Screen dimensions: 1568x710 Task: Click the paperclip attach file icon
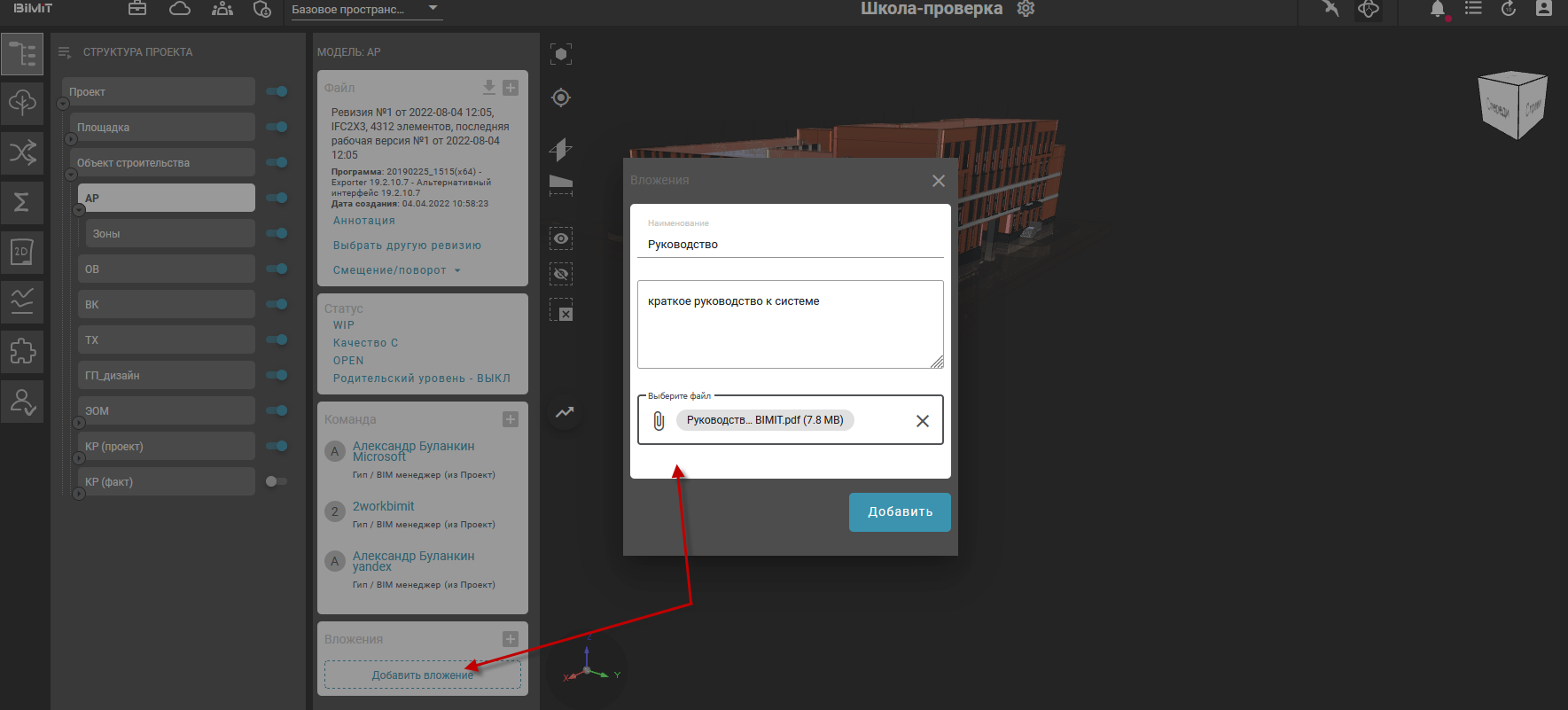(x=659, y=420)
